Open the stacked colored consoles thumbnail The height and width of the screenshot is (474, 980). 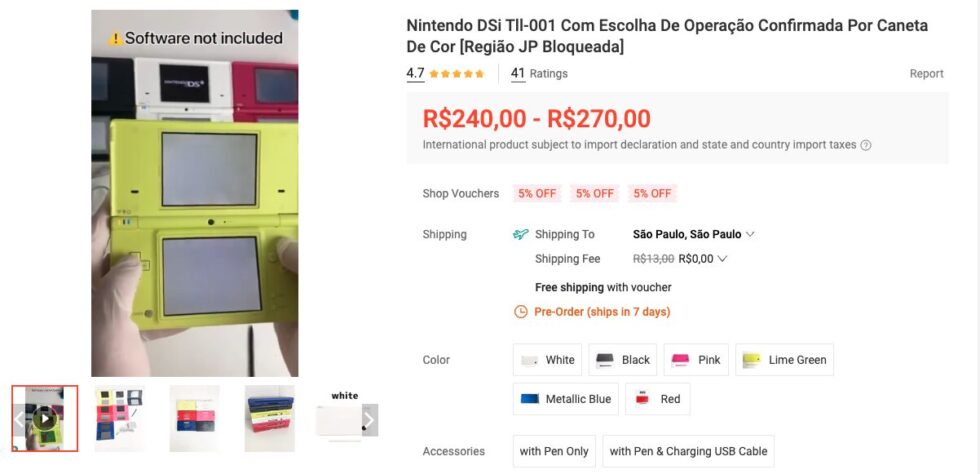(x=194, y=418)
